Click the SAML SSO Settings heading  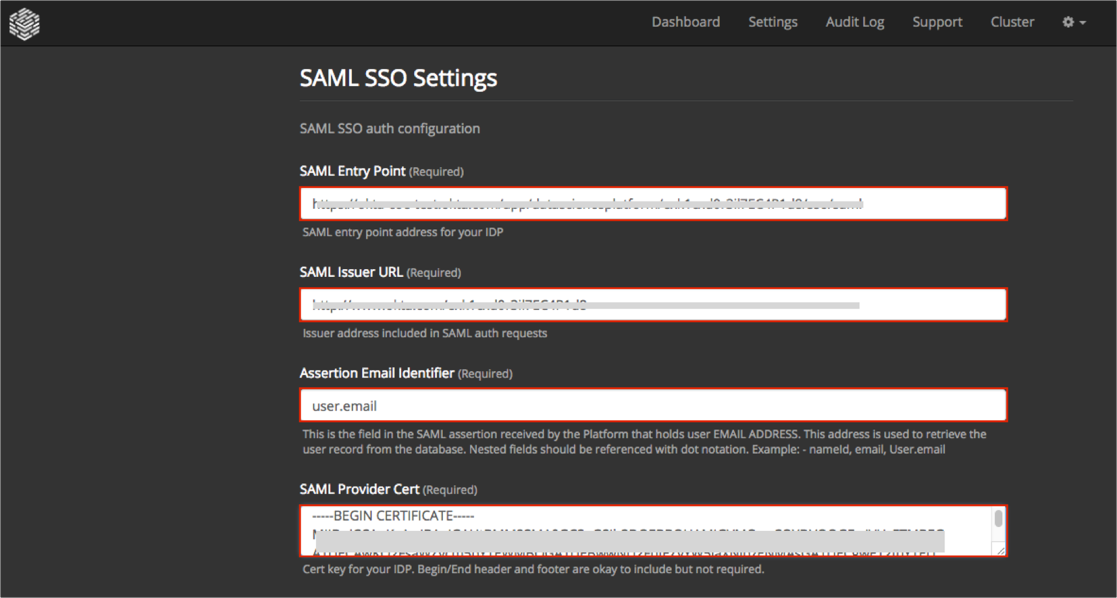[x=398, y=77]
